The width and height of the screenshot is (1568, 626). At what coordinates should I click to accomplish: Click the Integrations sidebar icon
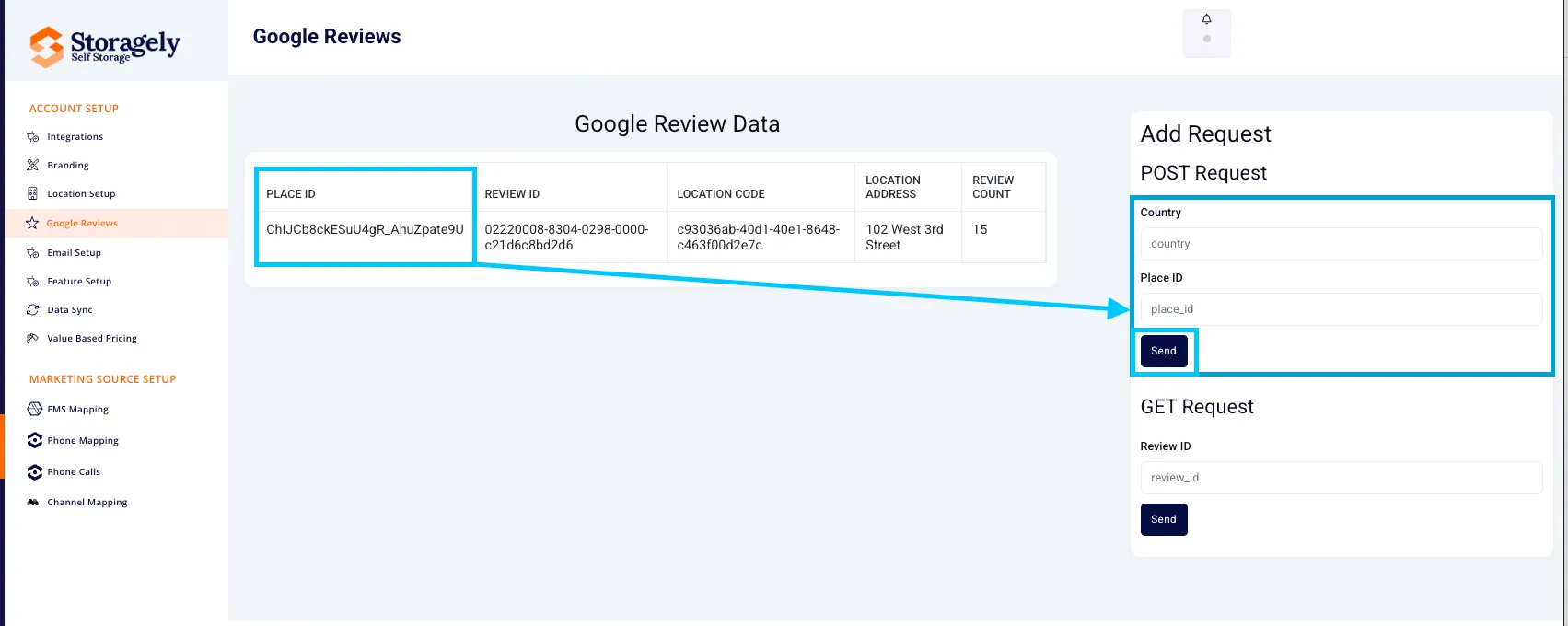pos(33,137)
